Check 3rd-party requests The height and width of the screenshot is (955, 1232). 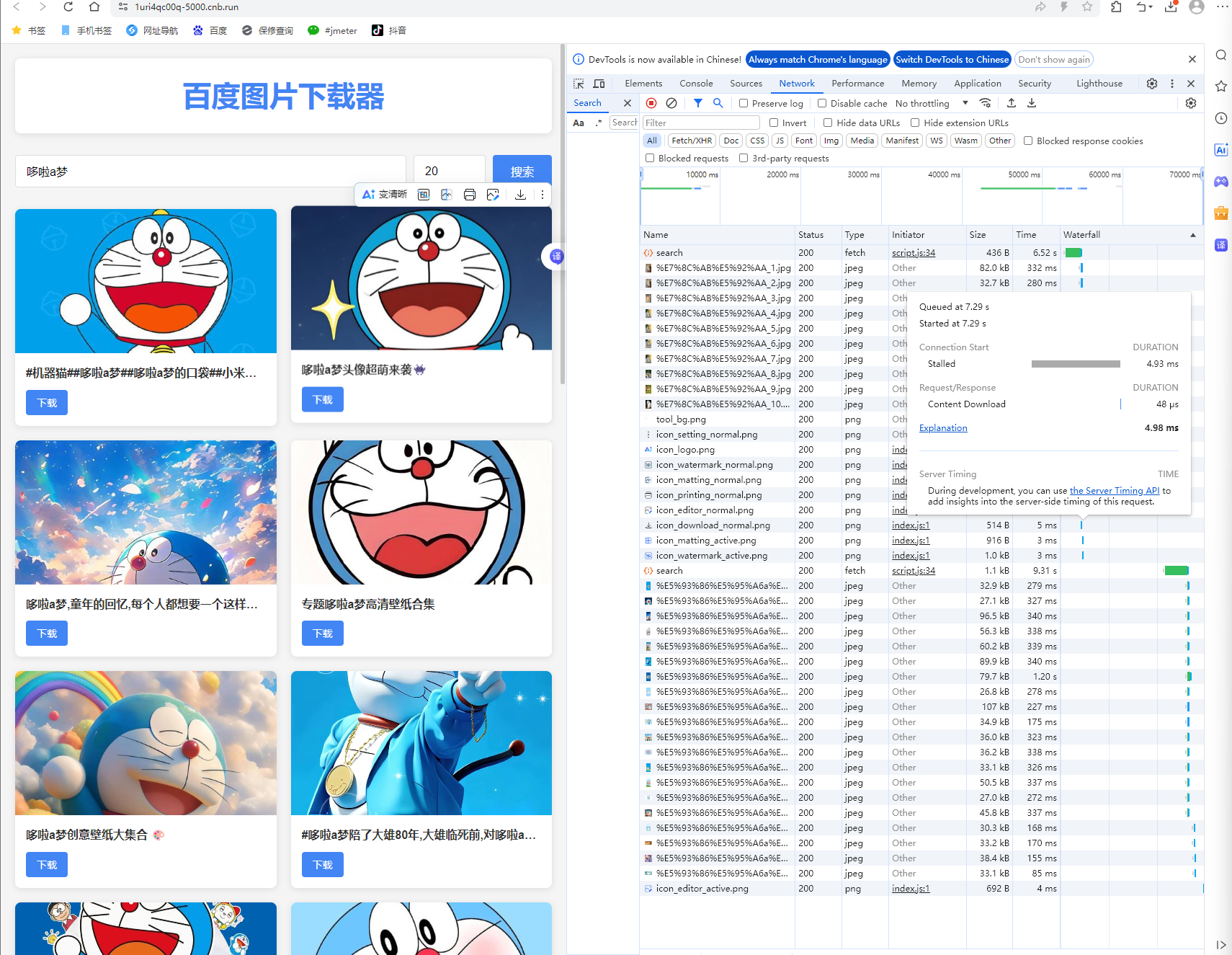point(744,158)
